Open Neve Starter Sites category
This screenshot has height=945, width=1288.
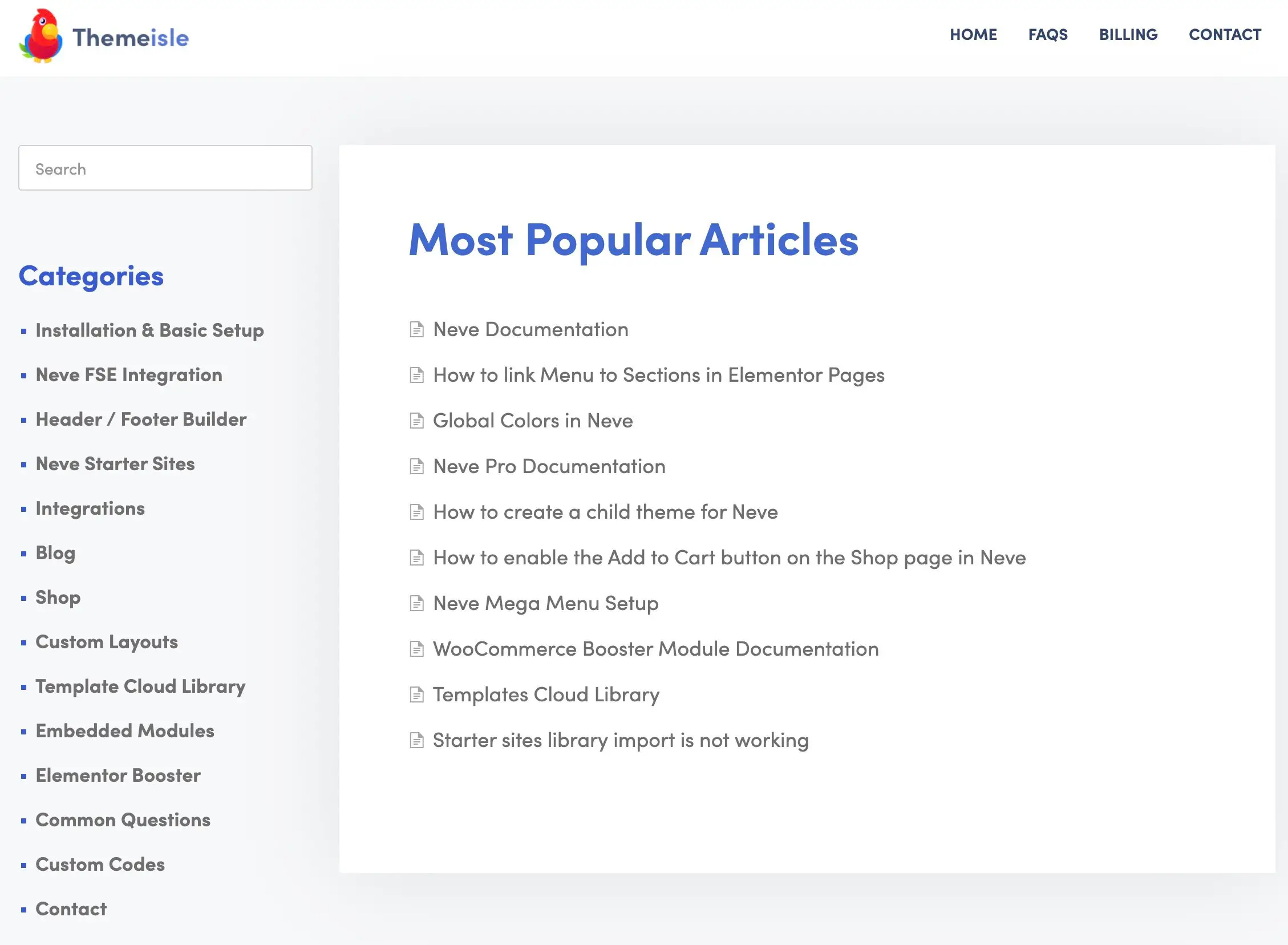click(115, 464)
